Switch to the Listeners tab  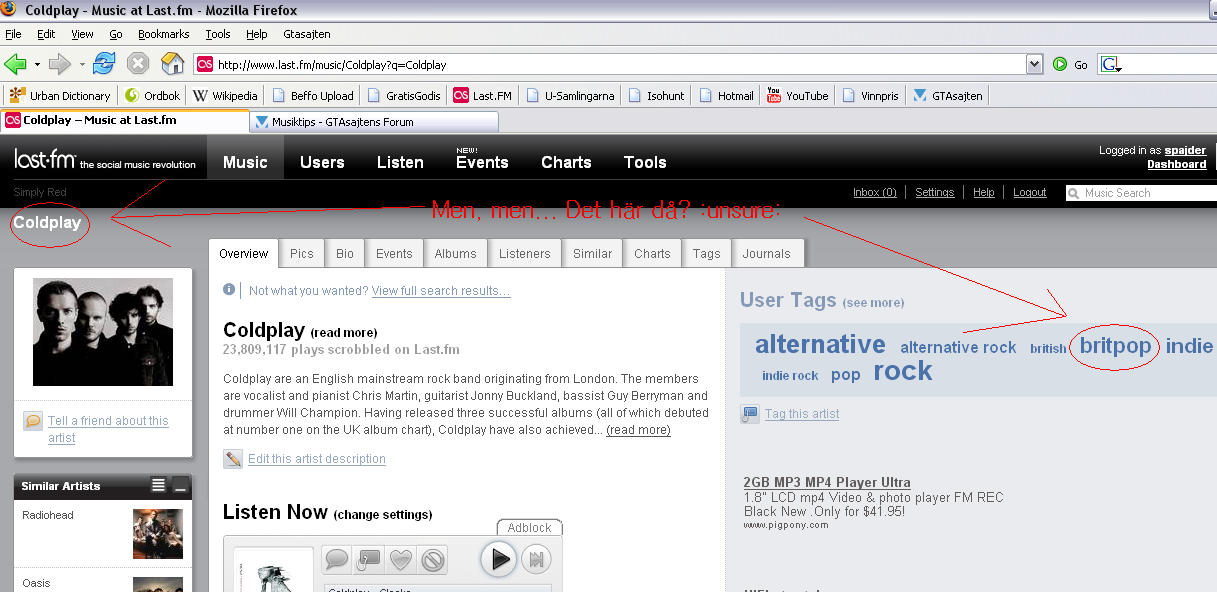pos(525,254)
